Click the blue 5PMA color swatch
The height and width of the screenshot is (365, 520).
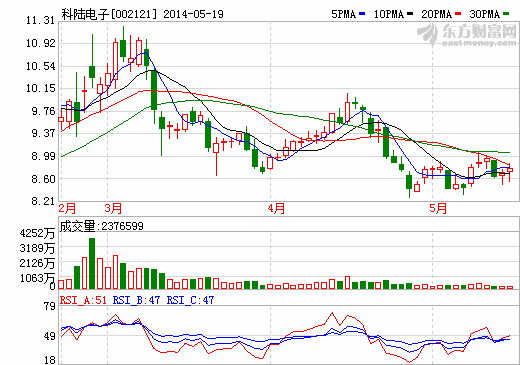point(362,14)
